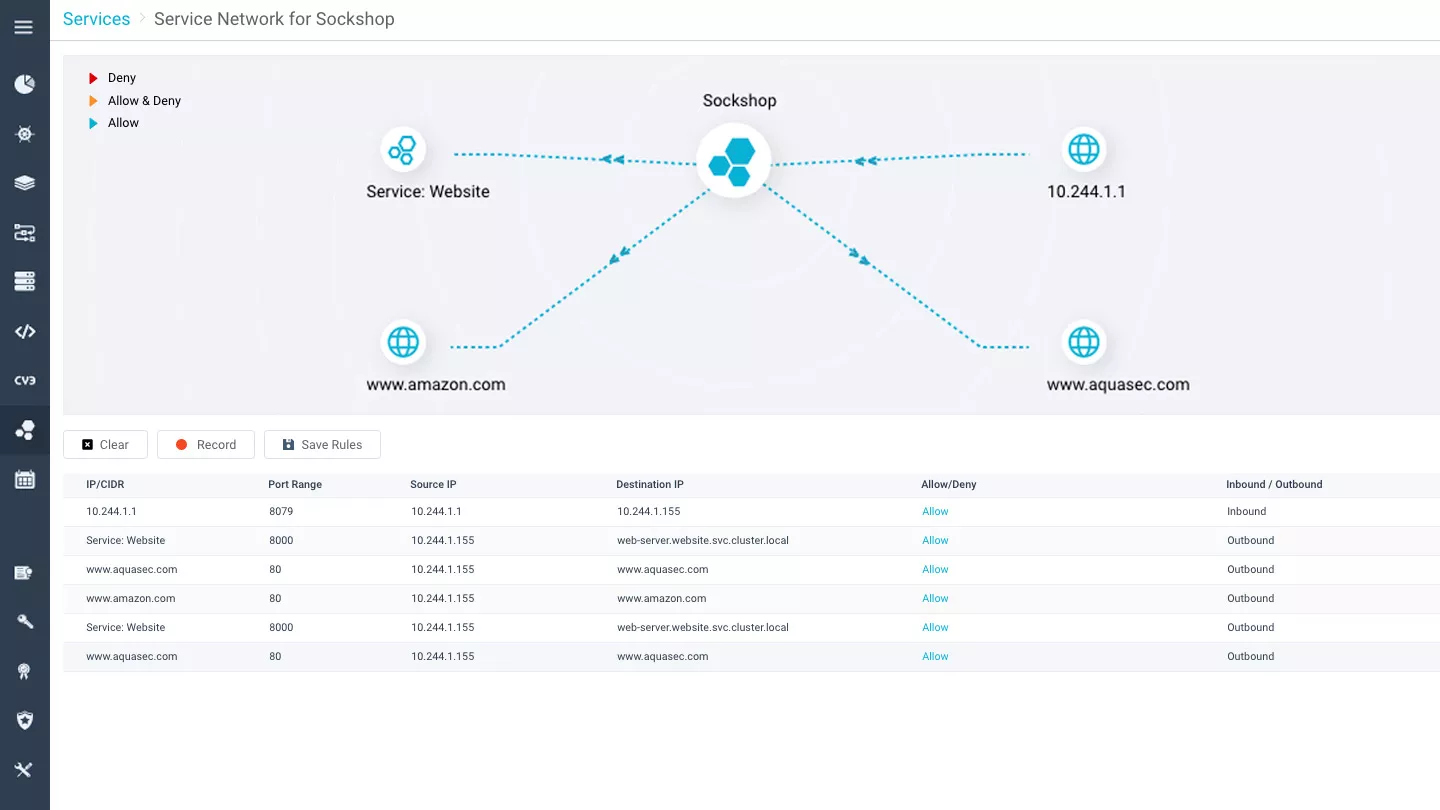Click the Kubernetes helm wheel sidebar icon
Image resolution: width=1440 pixels, height=810 pixels.
tap(24, 134)
